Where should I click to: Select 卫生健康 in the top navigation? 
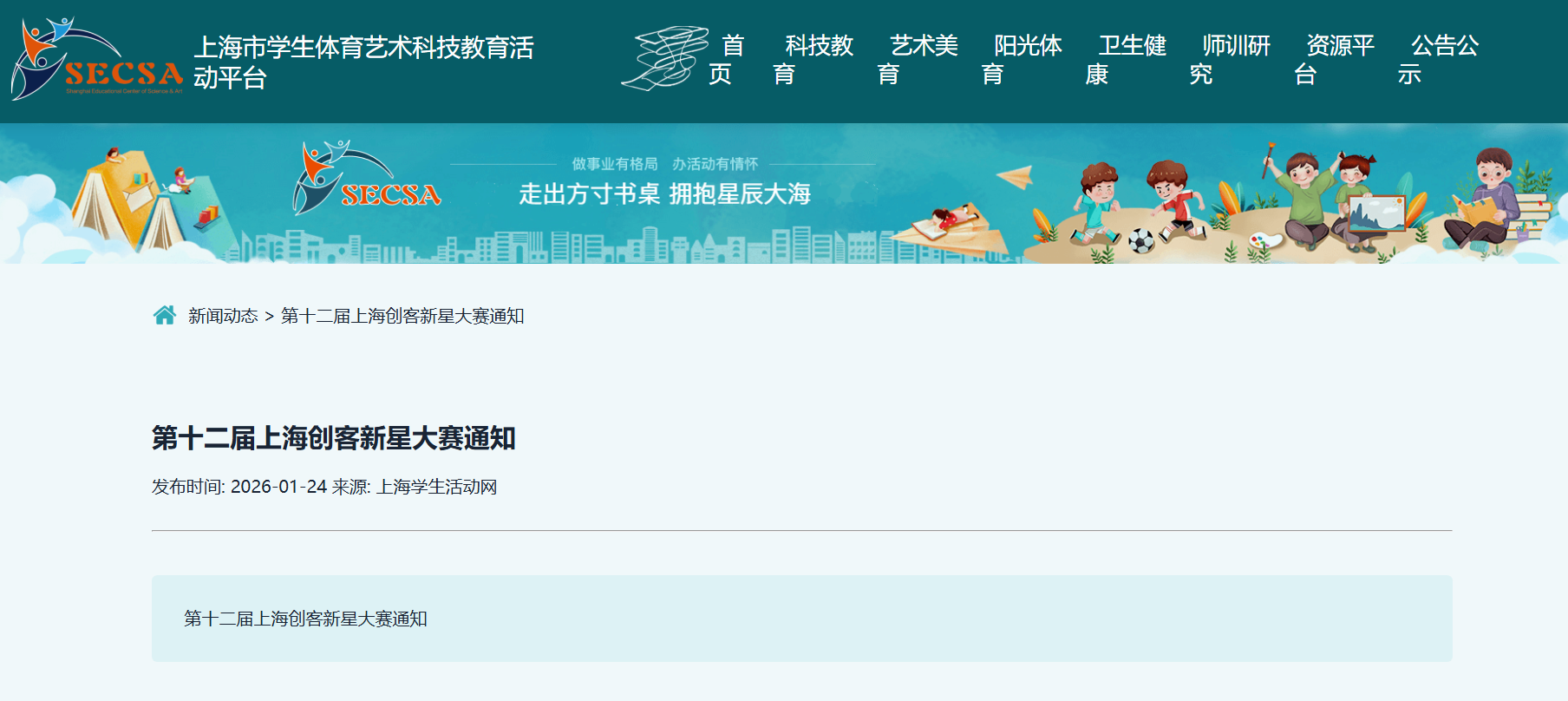pos(1125,60)
